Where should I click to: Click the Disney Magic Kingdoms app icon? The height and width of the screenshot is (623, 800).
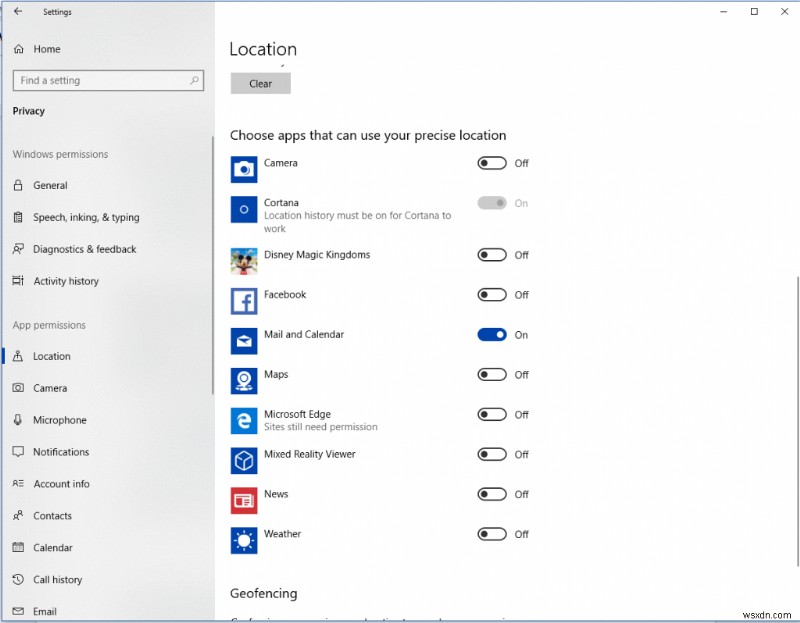click(x=243, y=260)
